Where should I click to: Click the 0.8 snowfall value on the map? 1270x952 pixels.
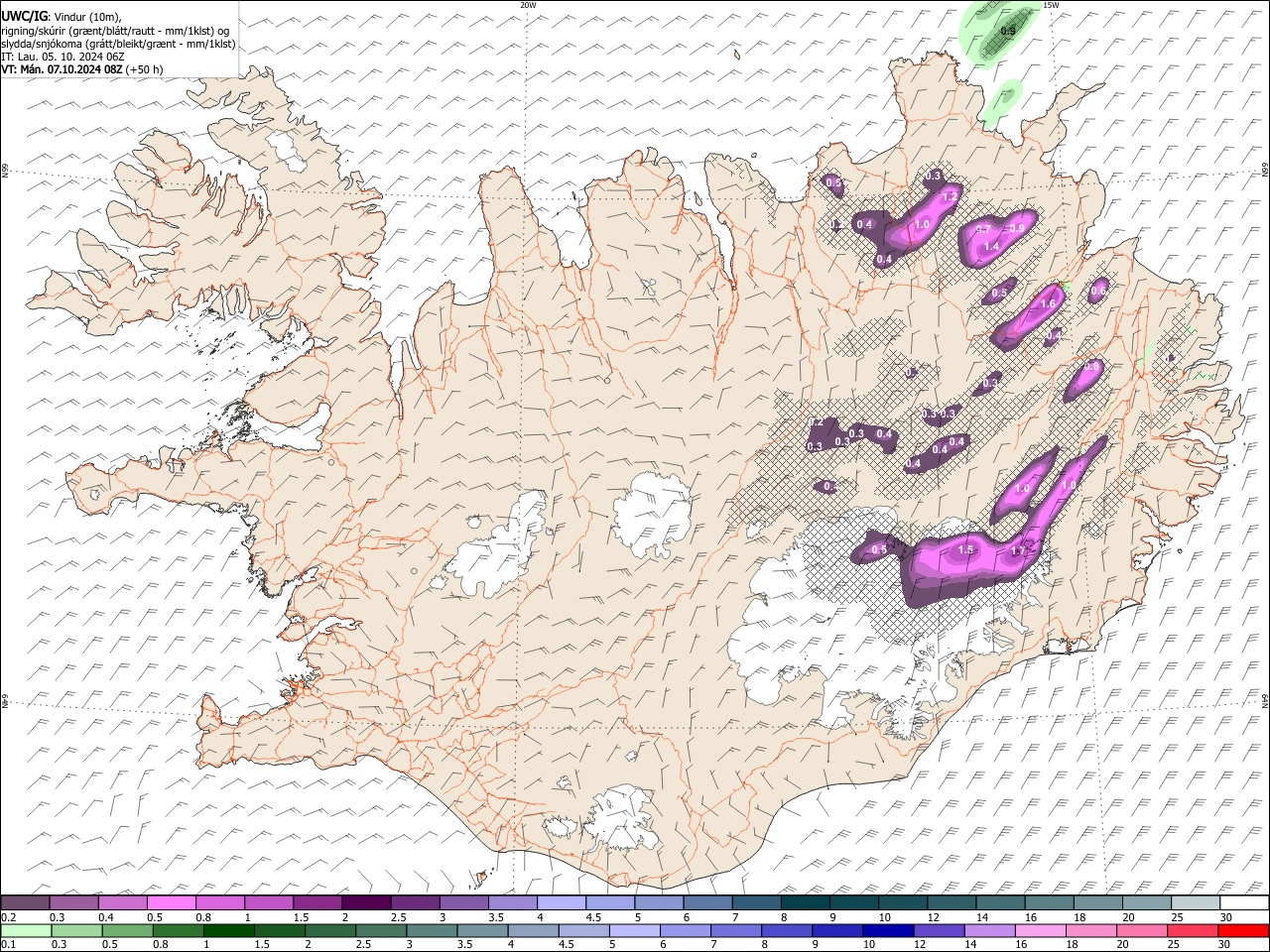pos(1092,366)
